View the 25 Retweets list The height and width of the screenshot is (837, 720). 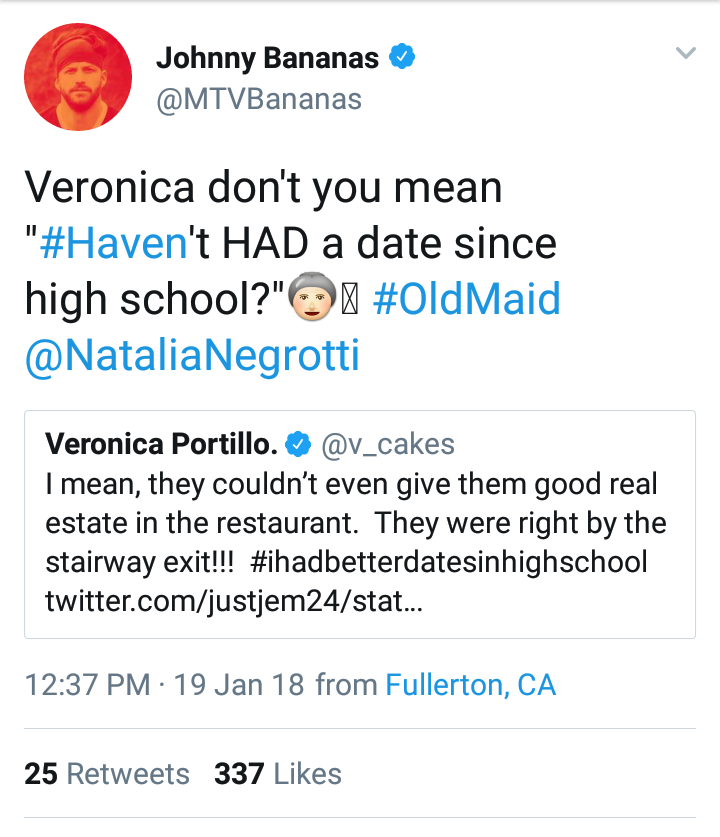pyautogui.click(x=107, y=774)
